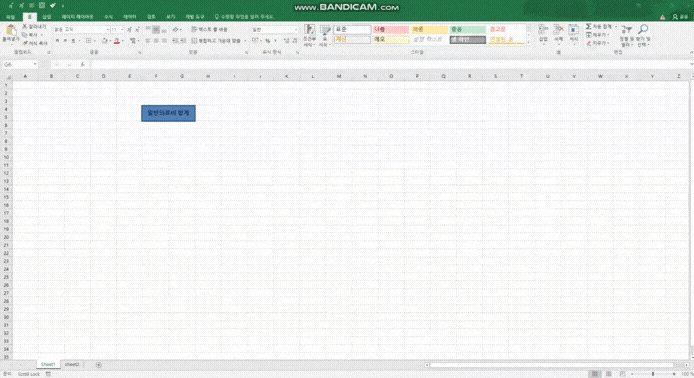Click the Insert cells icon
The height and width of the screenshot is (378, 694).
[543, 30]
